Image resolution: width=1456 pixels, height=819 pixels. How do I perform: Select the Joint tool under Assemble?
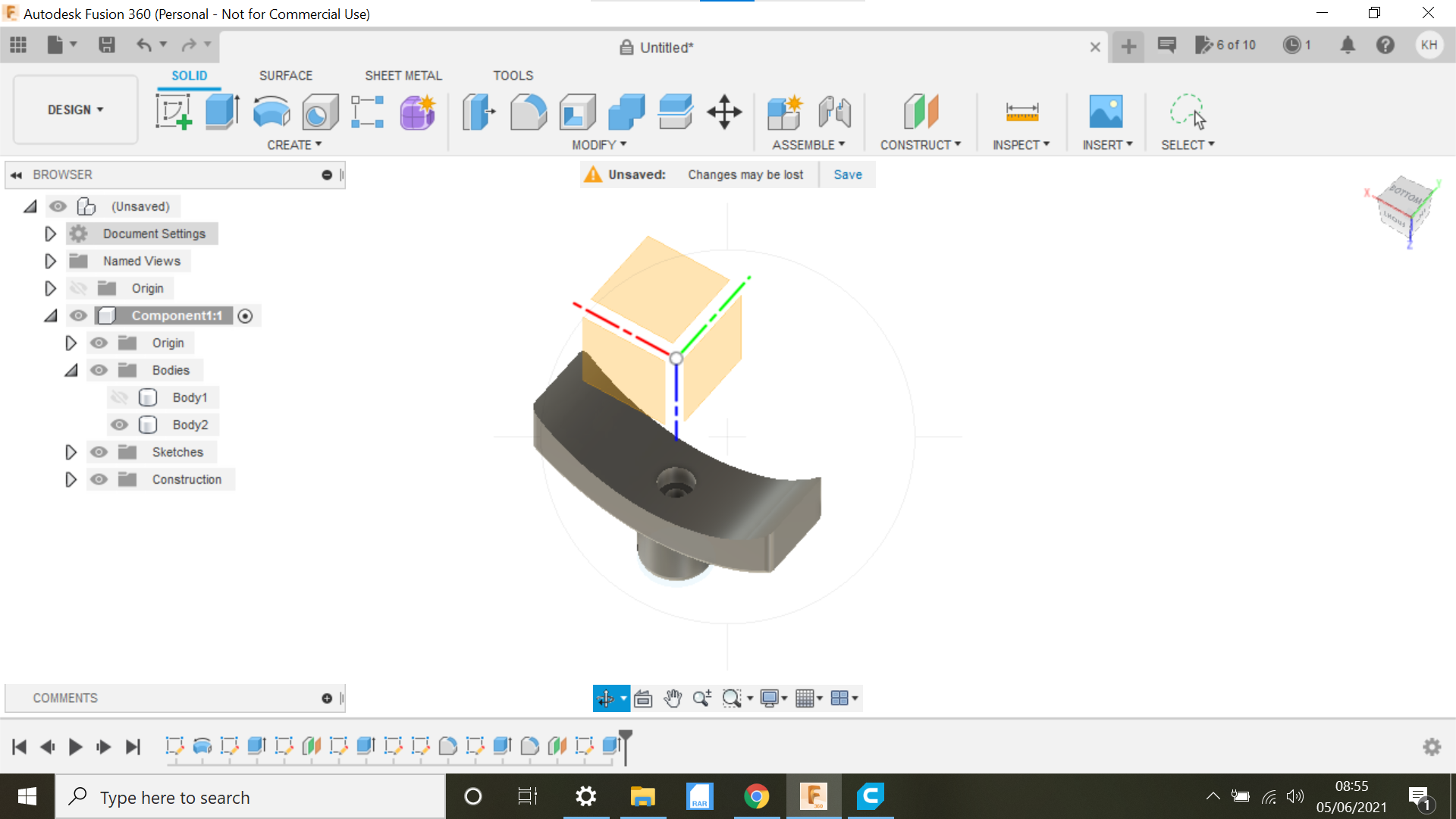click(835, 111)
